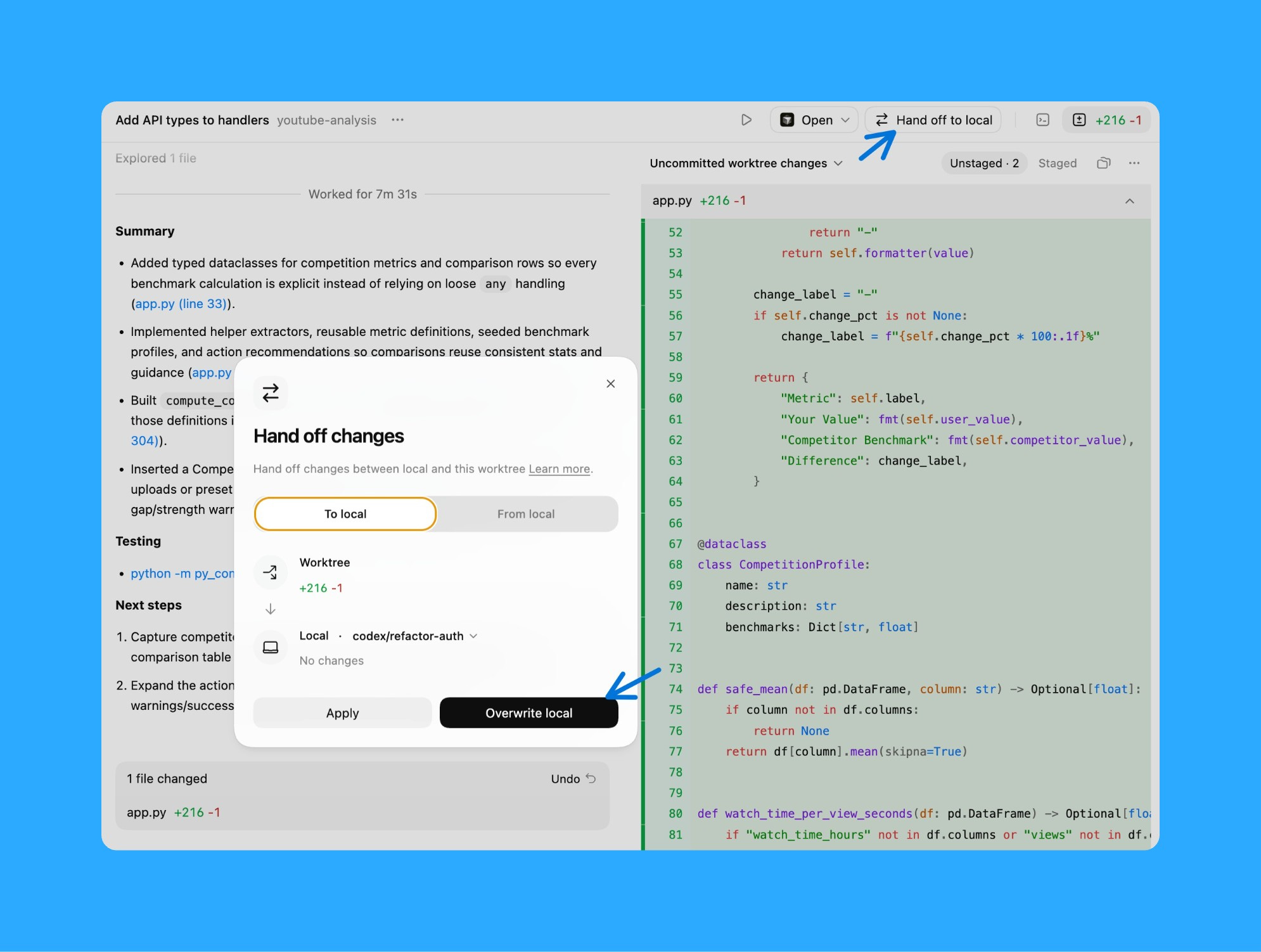The width and height of the screenshot is (1261, 952).
Task: Click the diff stats +216 -1 button
Action: tap(1109, 120)
